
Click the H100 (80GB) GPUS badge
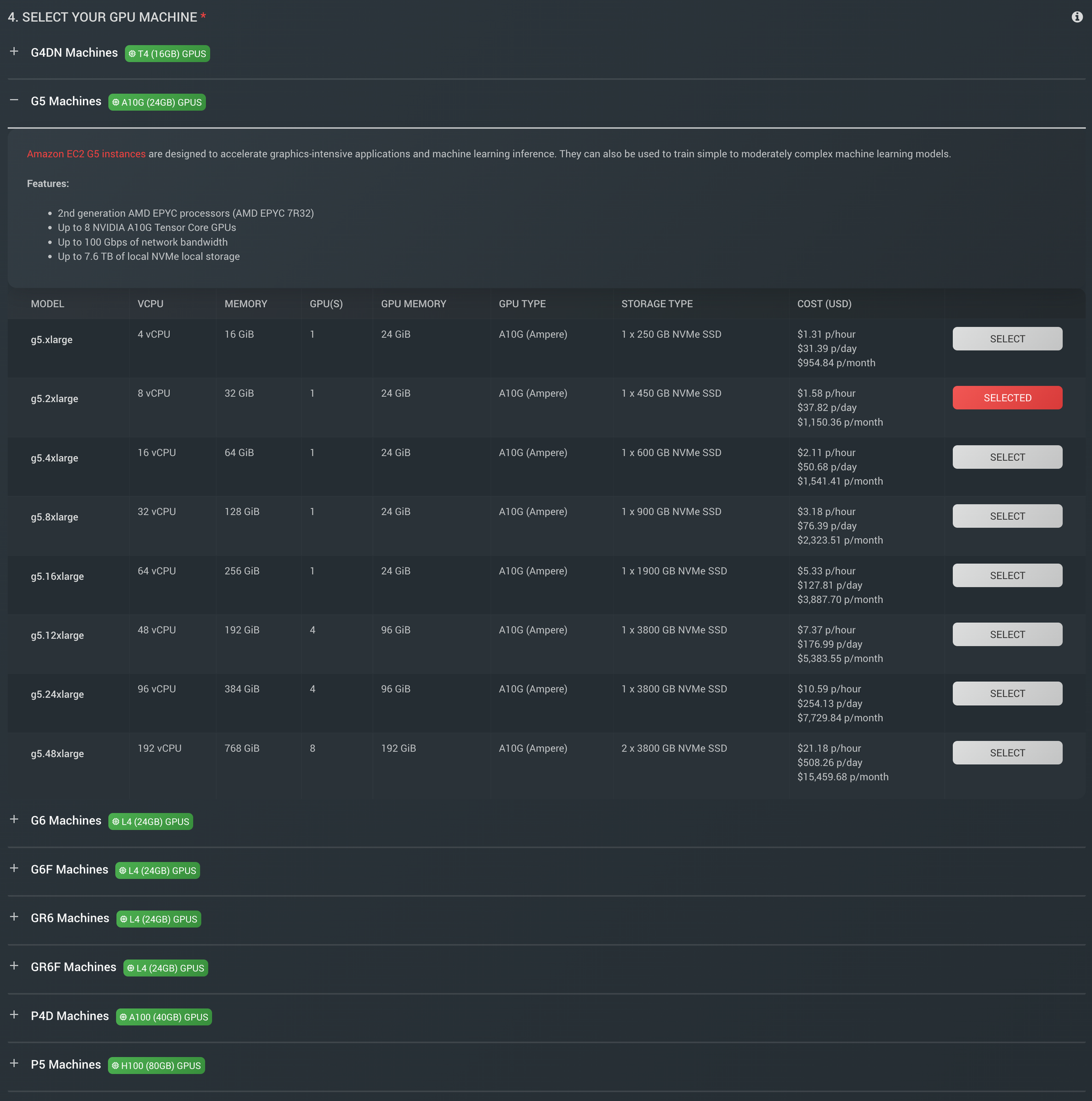[x=156, y=1066]
